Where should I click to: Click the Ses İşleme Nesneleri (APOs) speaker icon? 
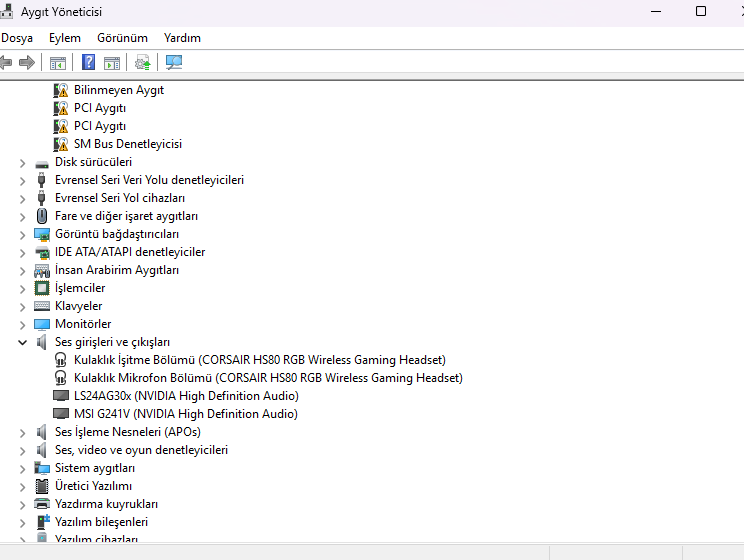[42, 432]
